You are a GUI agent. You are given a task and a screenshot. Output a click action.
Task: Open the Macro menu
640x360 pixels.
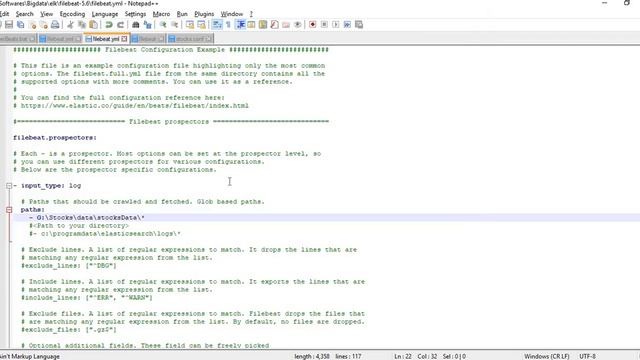pyautogui.click(x=161, y=14)
